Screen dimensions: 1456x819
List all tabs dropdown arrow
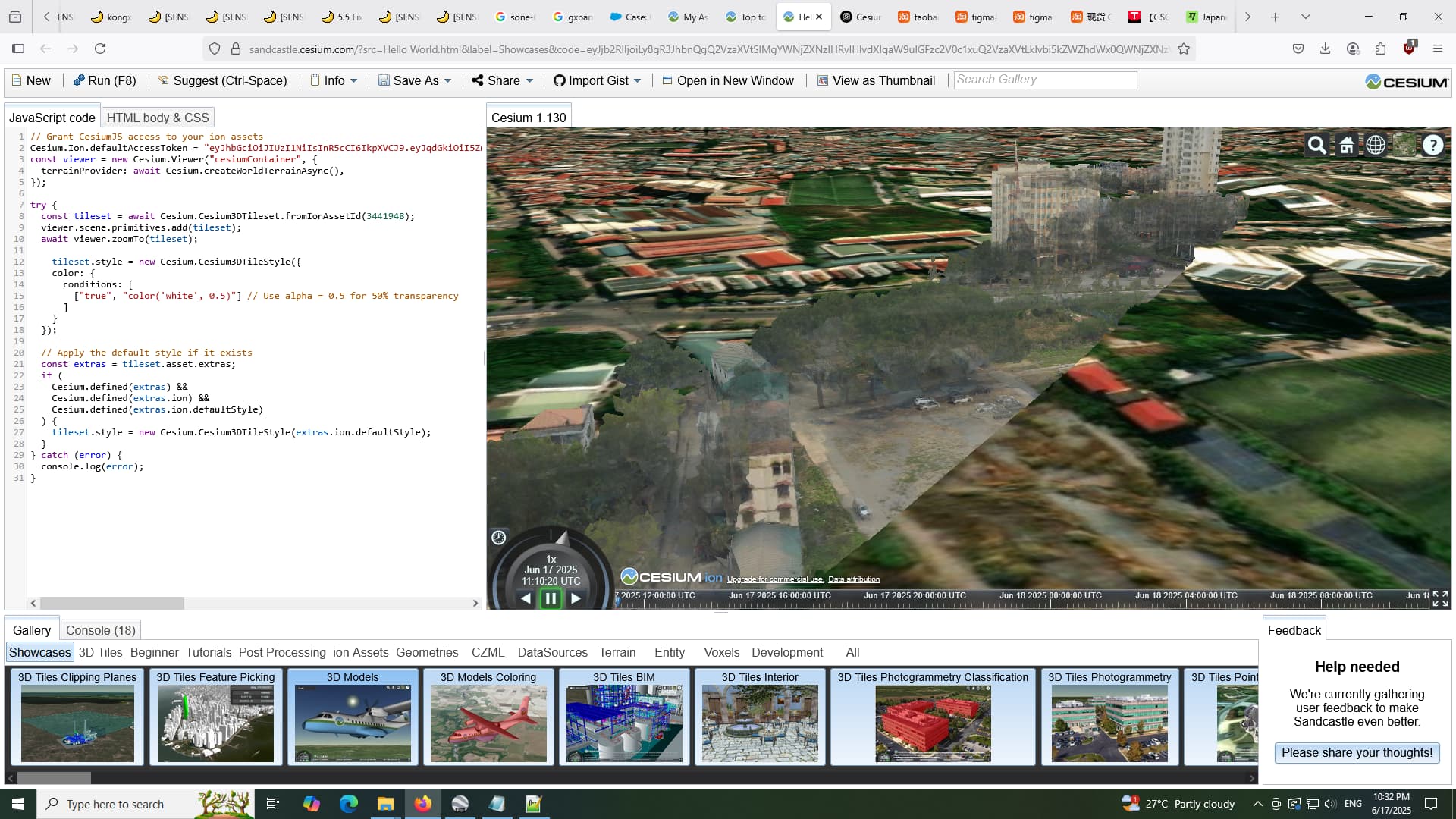click(x=1306, y=17)
